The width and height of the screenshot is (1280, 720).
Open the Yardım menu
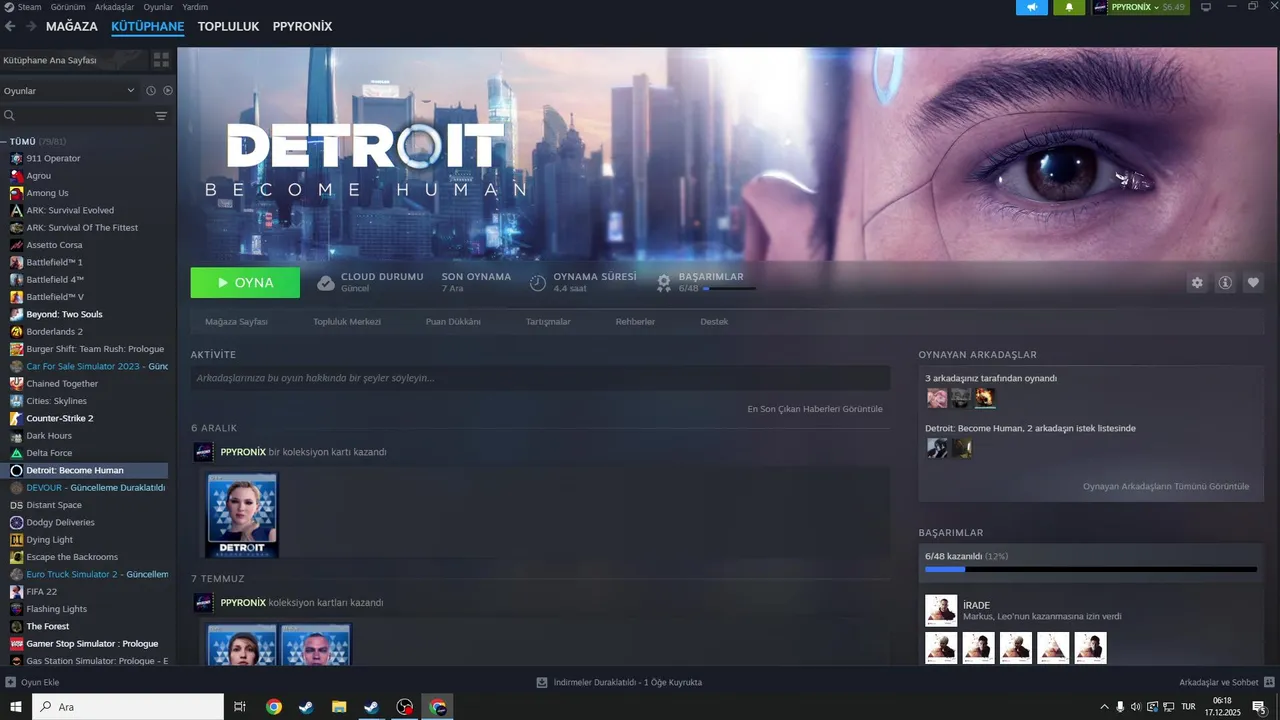click(x=195, y=7)
